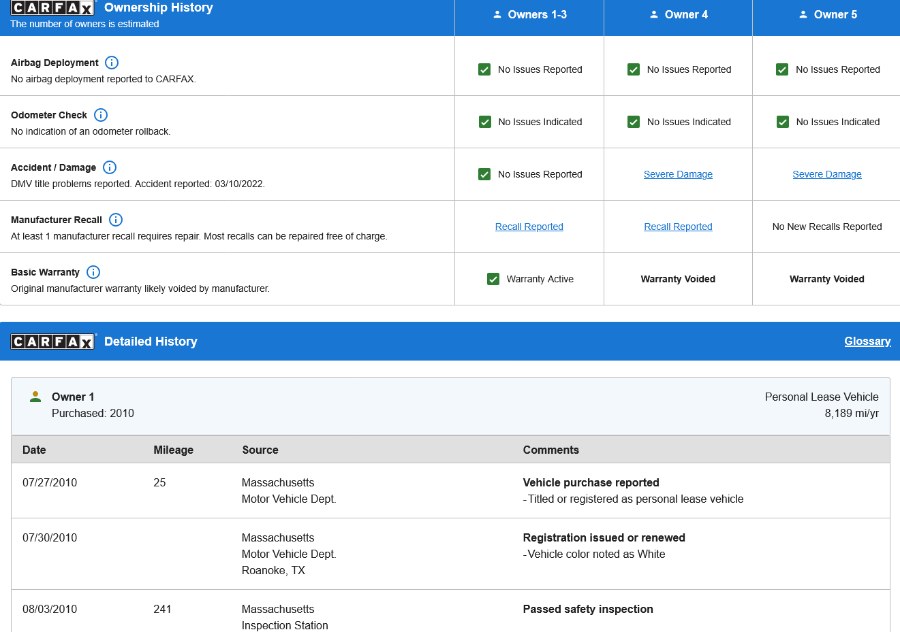The height and width of the screenshot is (632, 900).
Task: Click the 07/30/2010 date cell
Action: 49,538
